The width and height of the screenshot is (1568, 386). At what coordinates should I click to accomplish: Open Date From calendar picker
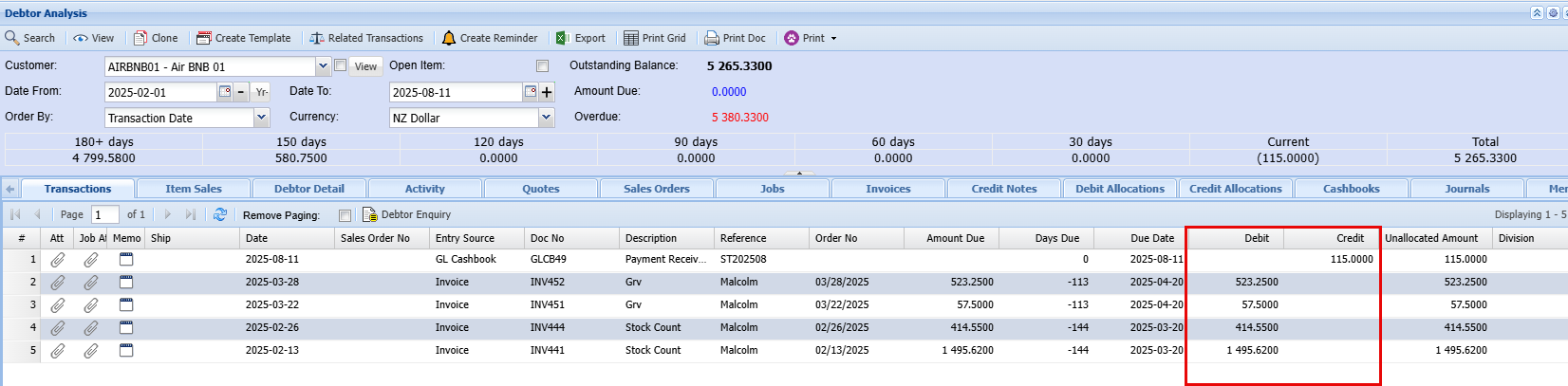point(225,92)
